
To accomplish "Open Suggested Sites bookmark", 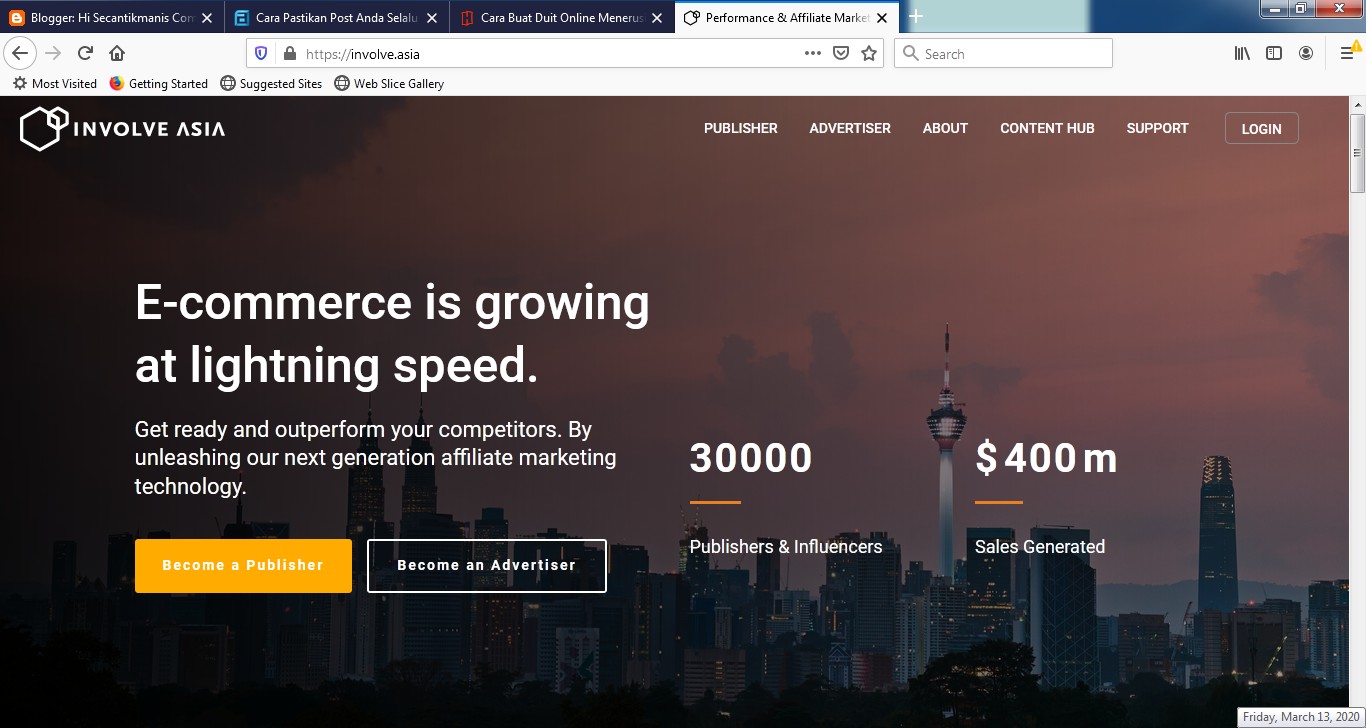I will click(x=271, y=84).
